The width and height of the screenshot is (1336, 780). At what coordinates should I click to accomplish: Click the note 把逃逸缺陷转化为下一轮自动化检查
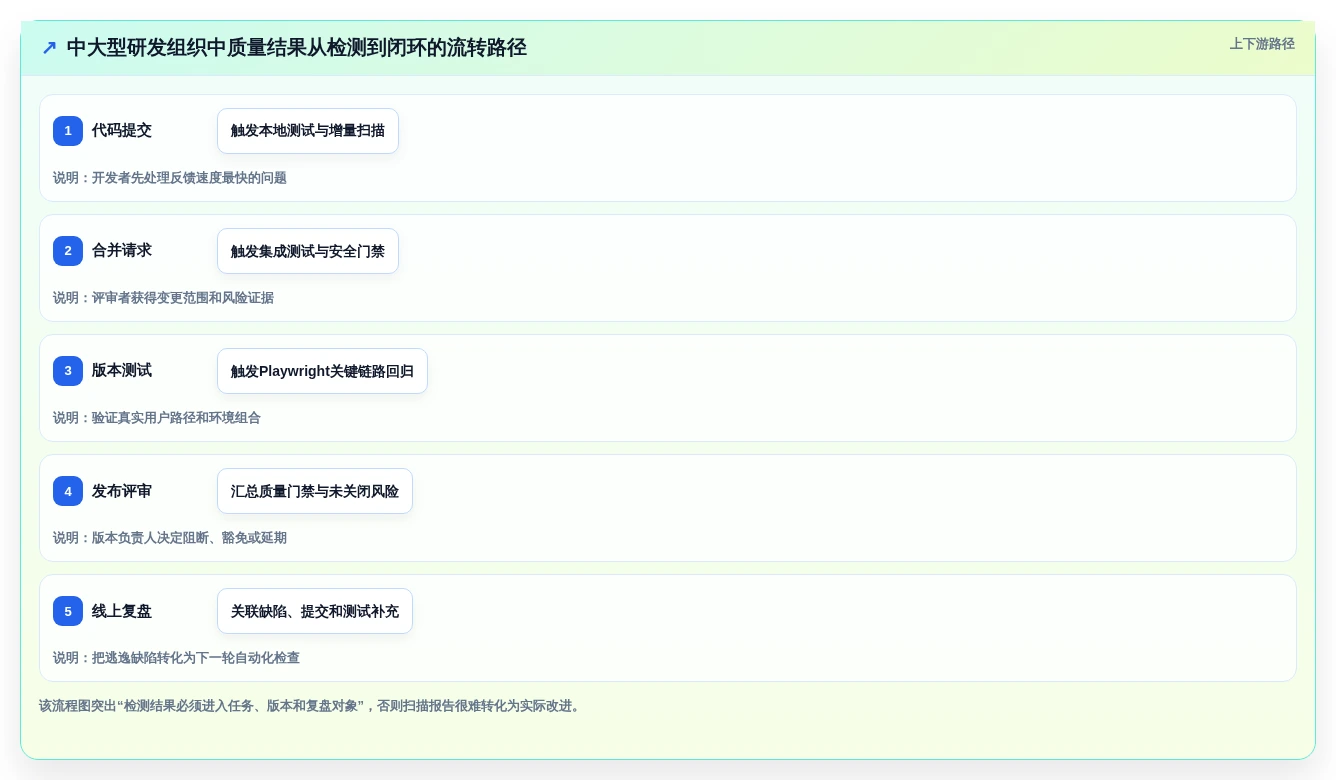(x=176, y=658)
